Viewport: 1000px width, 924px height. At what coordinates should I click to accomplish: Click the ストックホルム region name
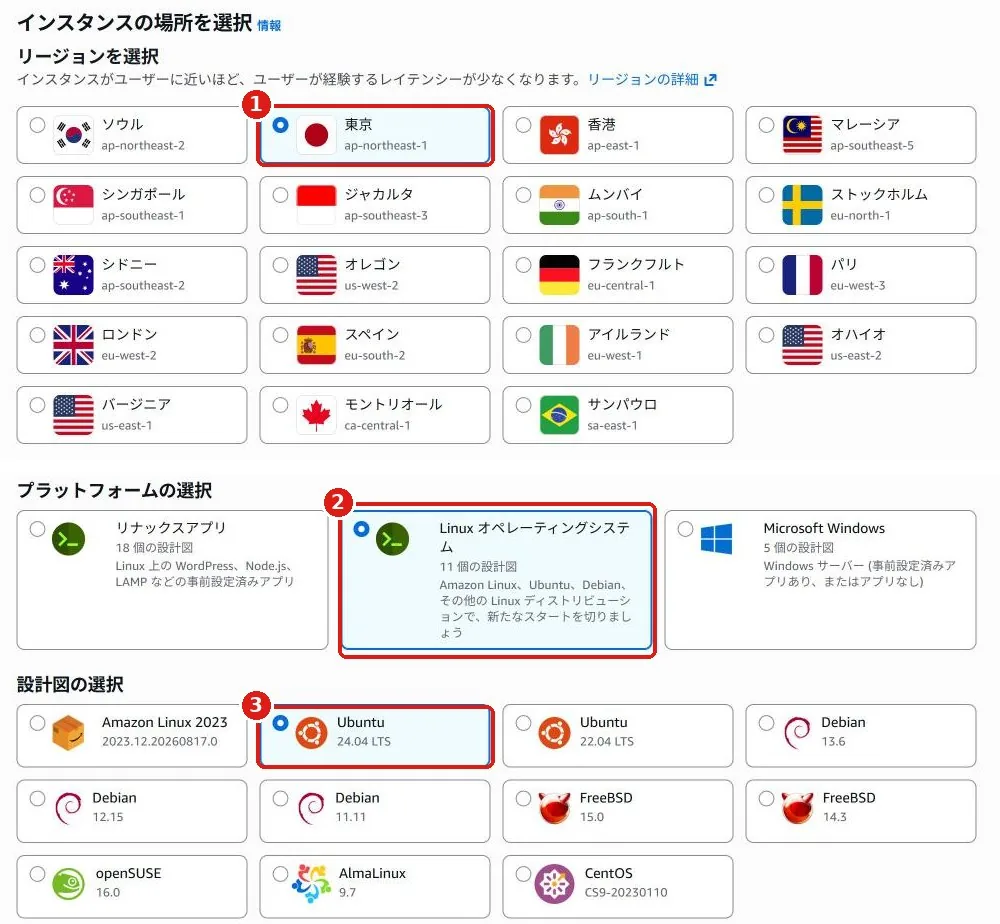click(x=879, y=194)
